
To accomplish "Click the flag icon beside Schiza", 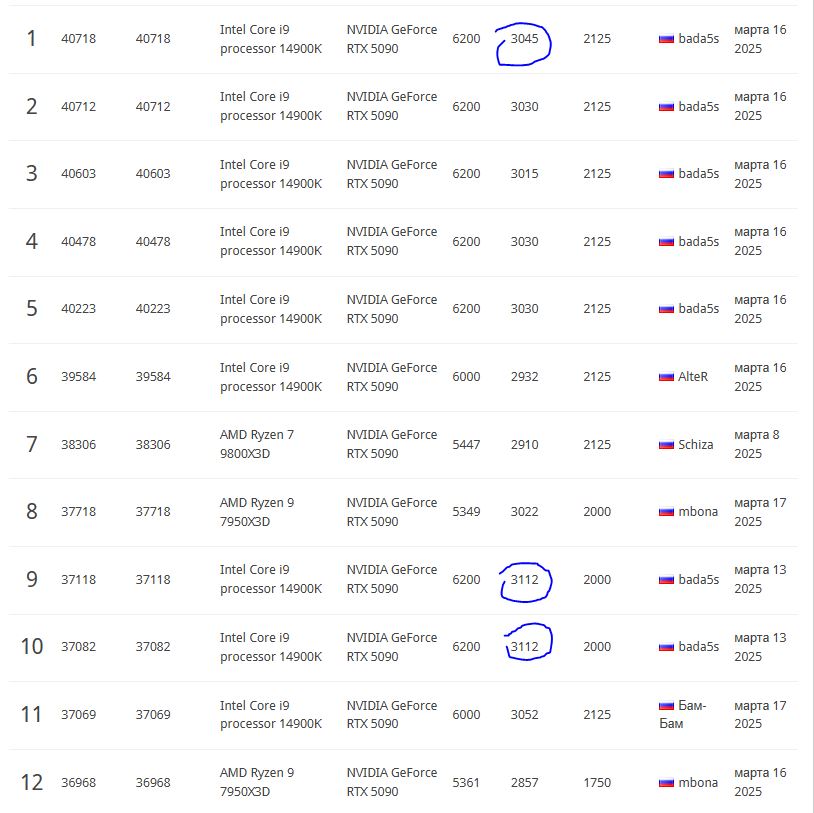I will point(666,444).
